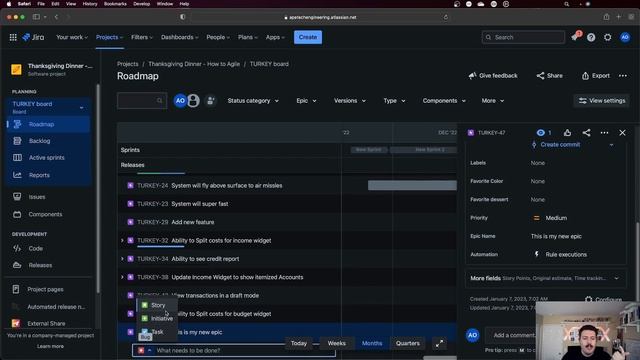Close the TURKEY-47 issue panel
Image resolution: width=640 pixels, height=360 pixels.
click(x=622, y=133)
